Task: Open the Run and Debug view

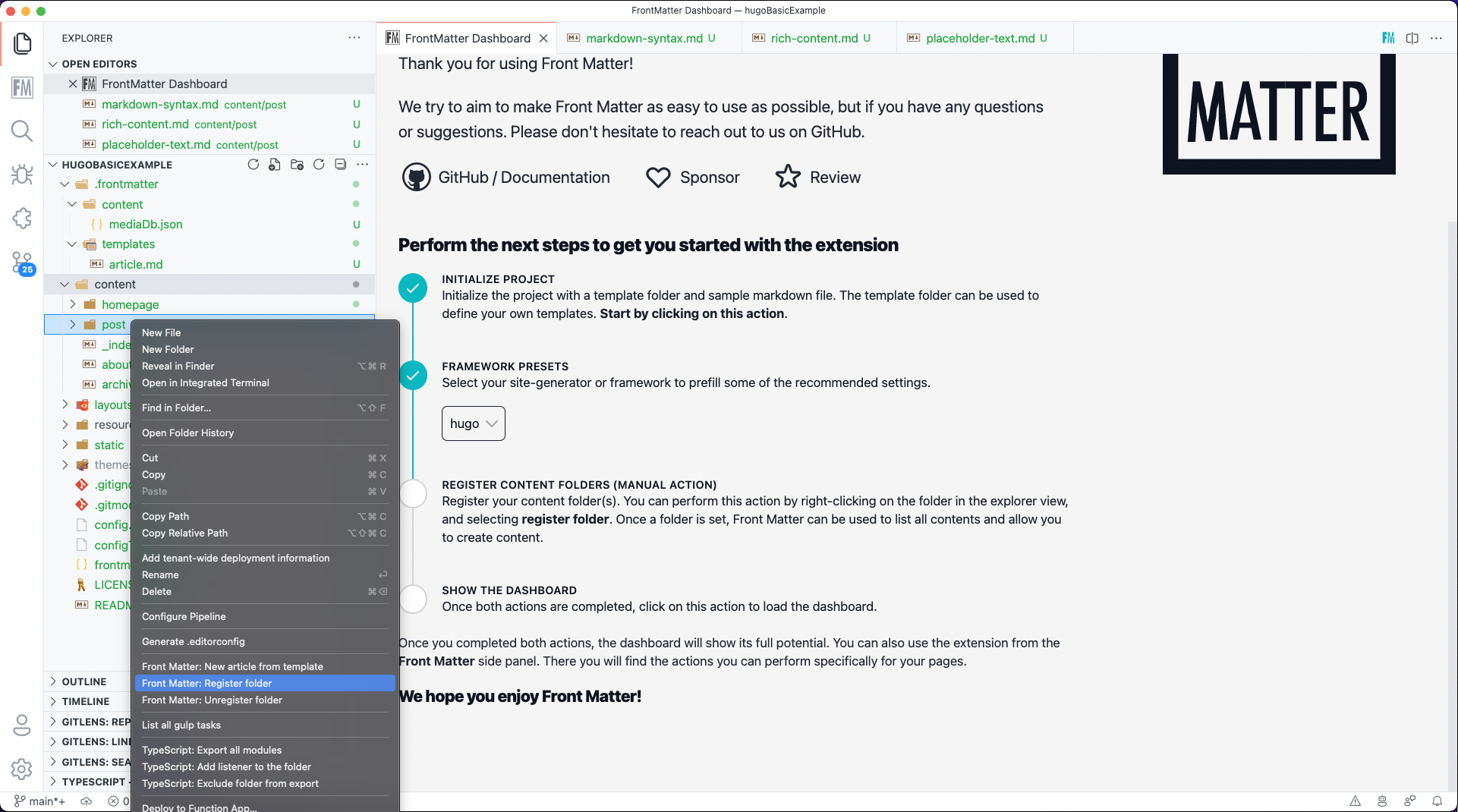Action: pos(22,175)
